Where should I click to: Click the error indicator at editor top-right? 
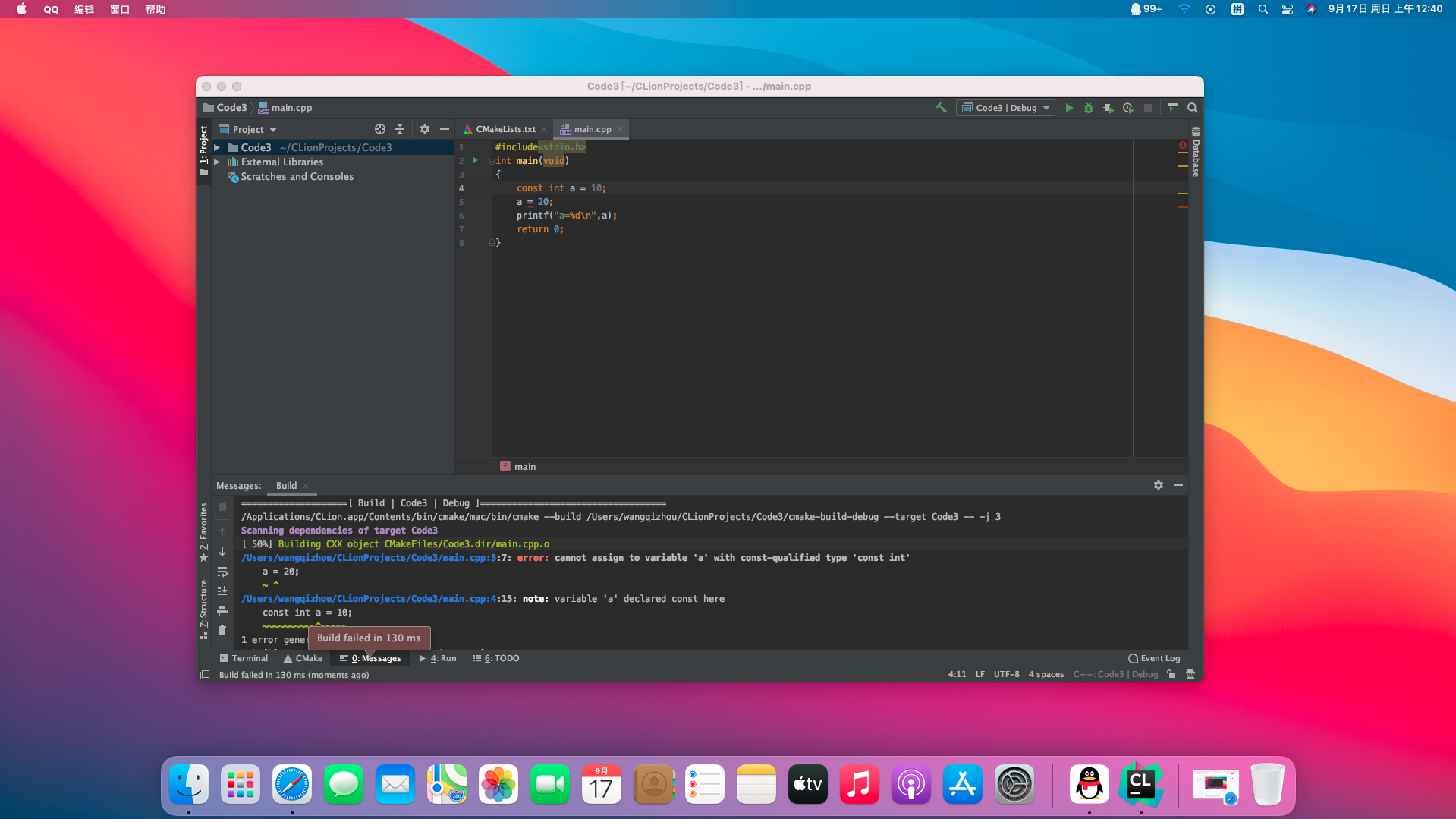1183,145
